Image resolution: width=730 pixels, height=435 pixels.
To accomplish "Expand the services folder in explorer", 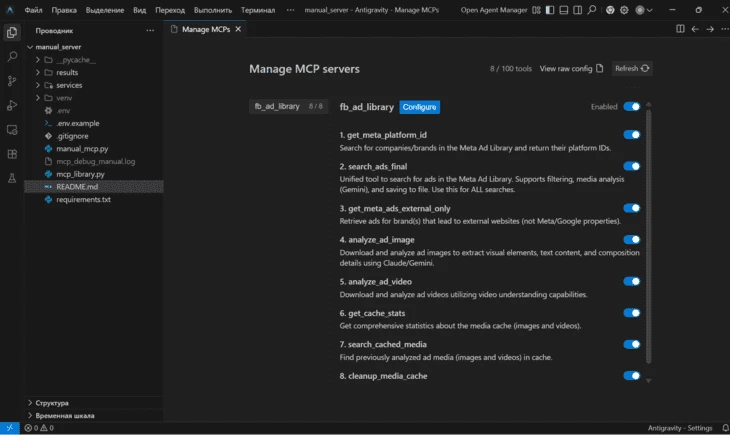I will click(x=68, y=85).
